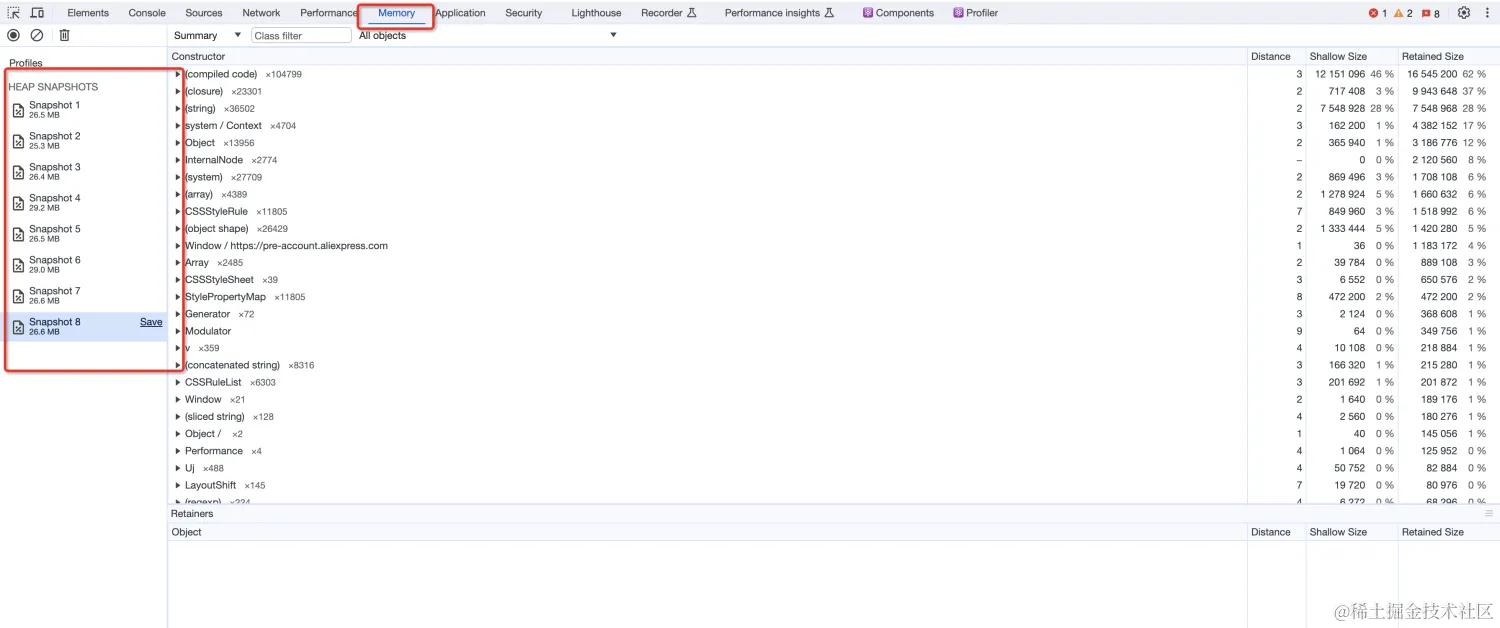This screenshot has width=1500, height=628.
Task: Sort by Constructor column header
Action: pos(707,56)
